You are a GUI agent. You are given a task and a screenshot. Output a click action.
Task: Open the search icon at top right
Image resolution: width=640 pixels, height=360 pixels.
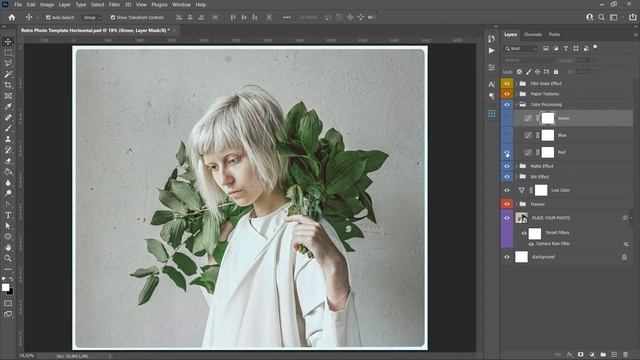point(601,17)
